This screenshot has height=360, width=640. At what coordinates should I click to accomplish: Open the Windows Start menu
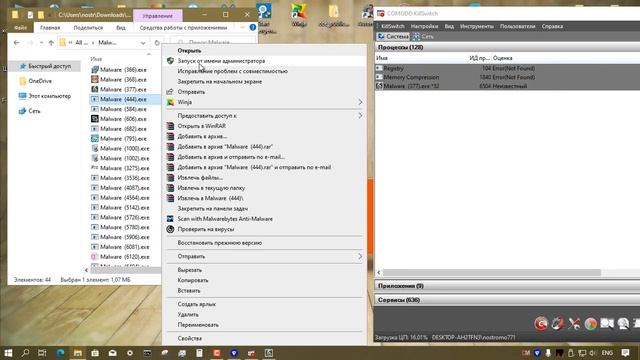pyautogui.click(x=8, y=353)
